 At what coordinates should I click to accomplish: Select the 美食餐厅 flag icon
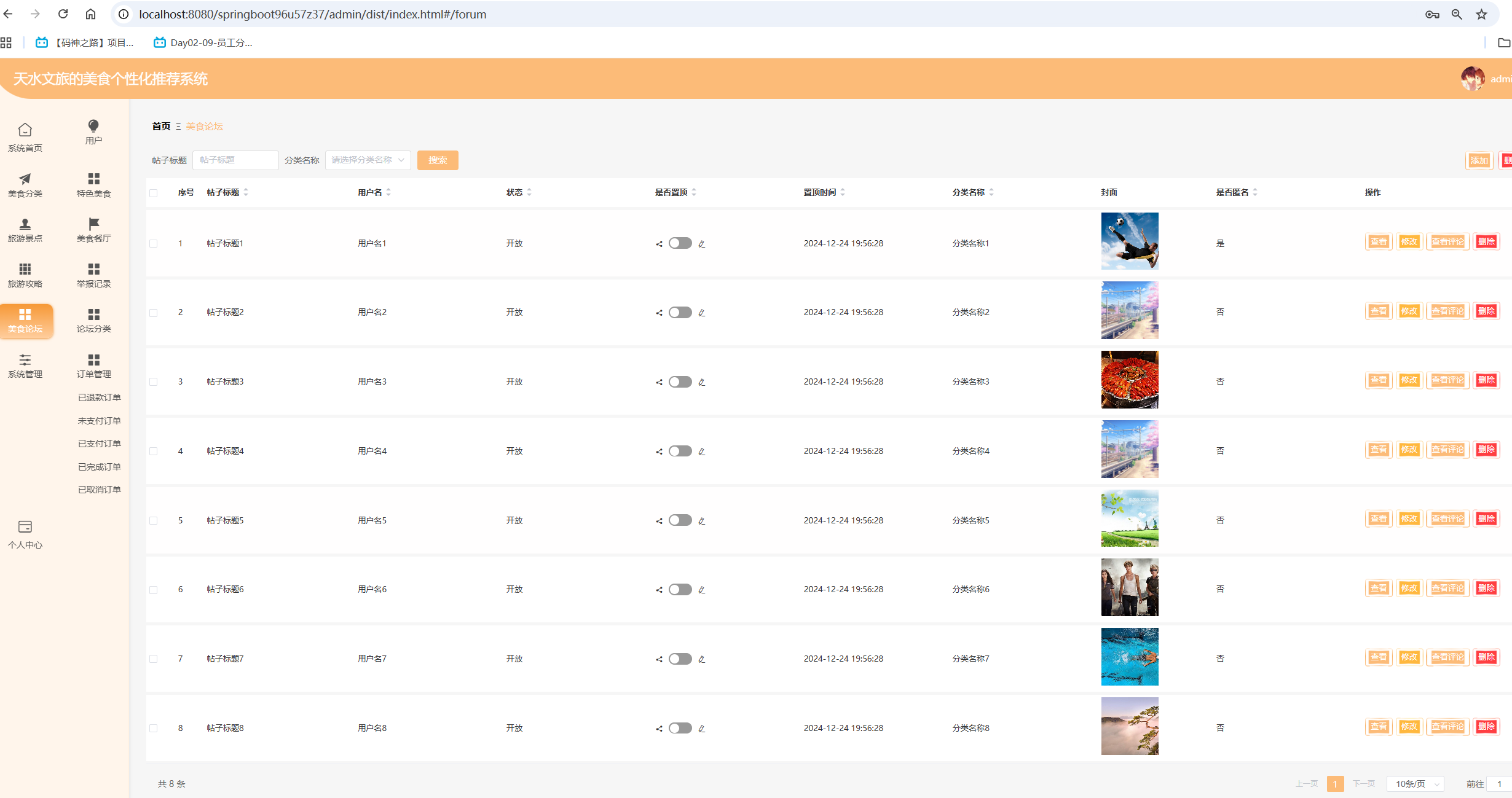click(93, 224)
